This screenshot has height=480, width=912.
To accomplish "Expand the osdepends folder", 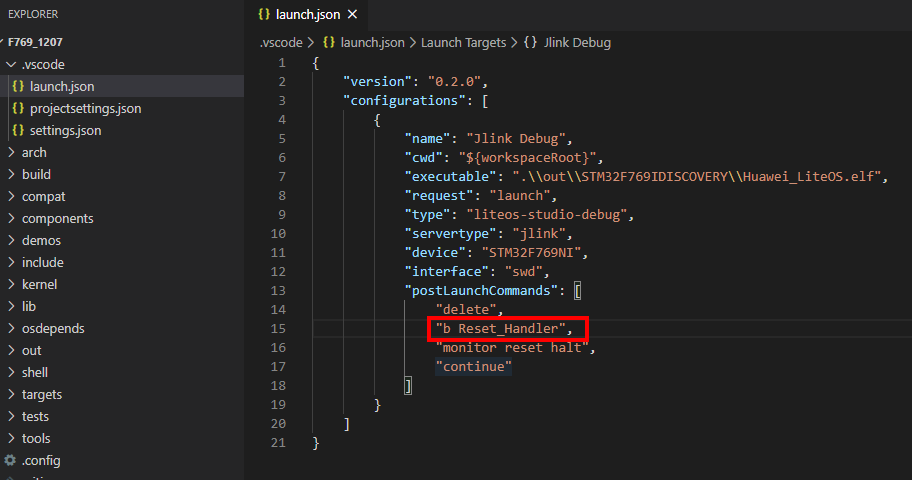I will [x=11, y=328].
